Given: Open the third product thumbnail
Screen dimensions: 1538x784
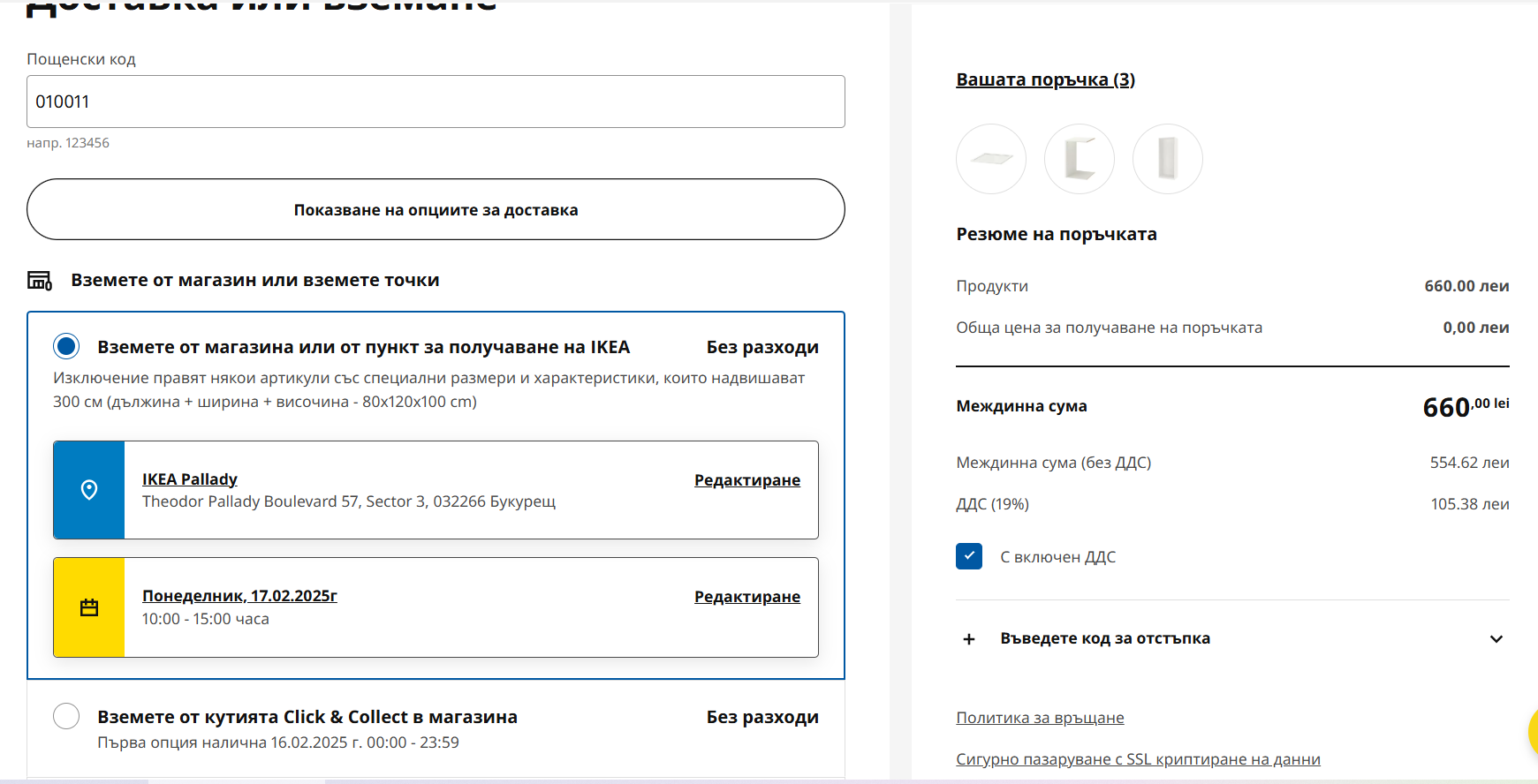Looking at the screenshot, I should coord(1168,159).
